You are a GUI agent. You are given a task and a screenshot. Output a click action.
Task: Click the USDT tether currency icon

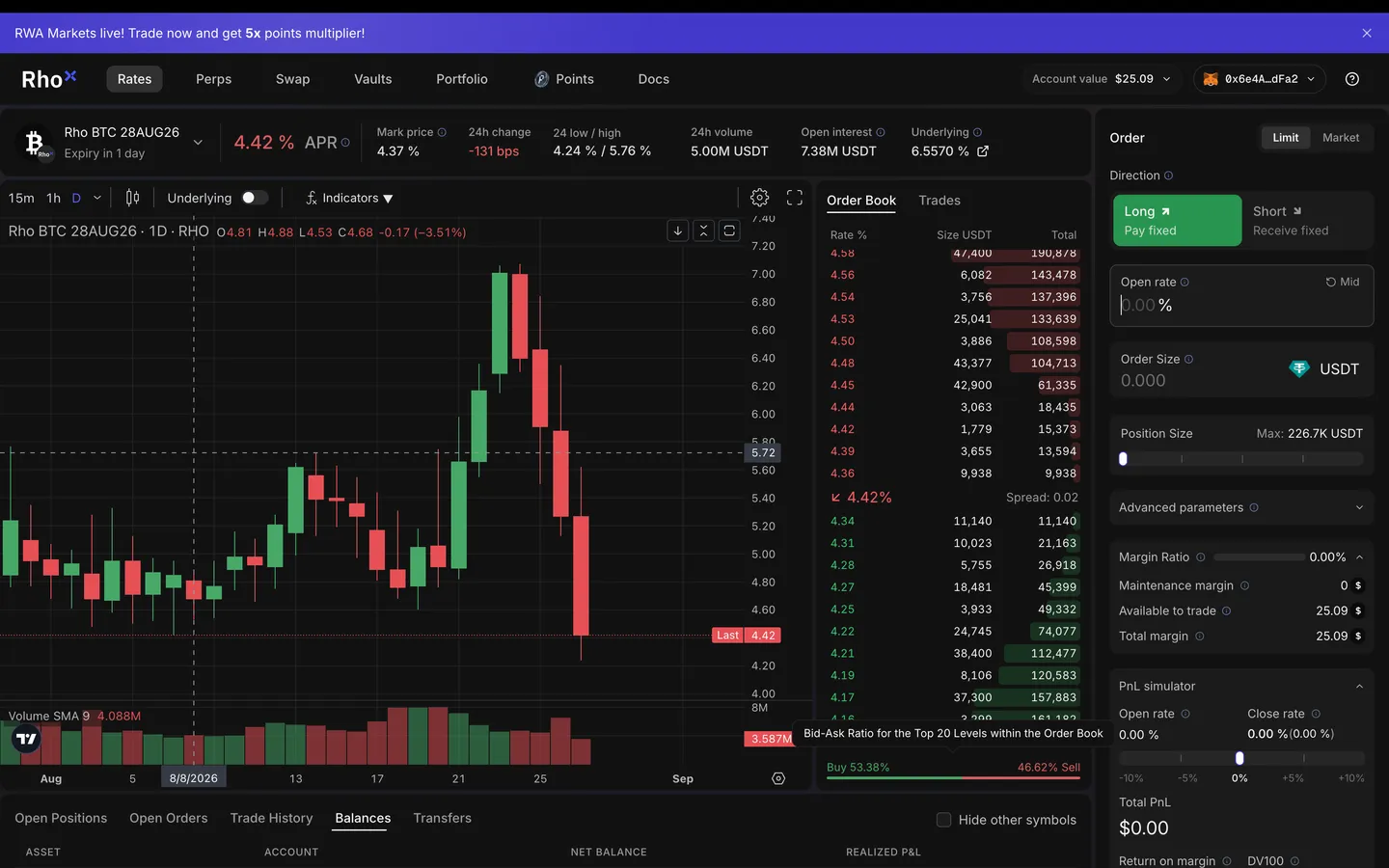click(1299, 368)
